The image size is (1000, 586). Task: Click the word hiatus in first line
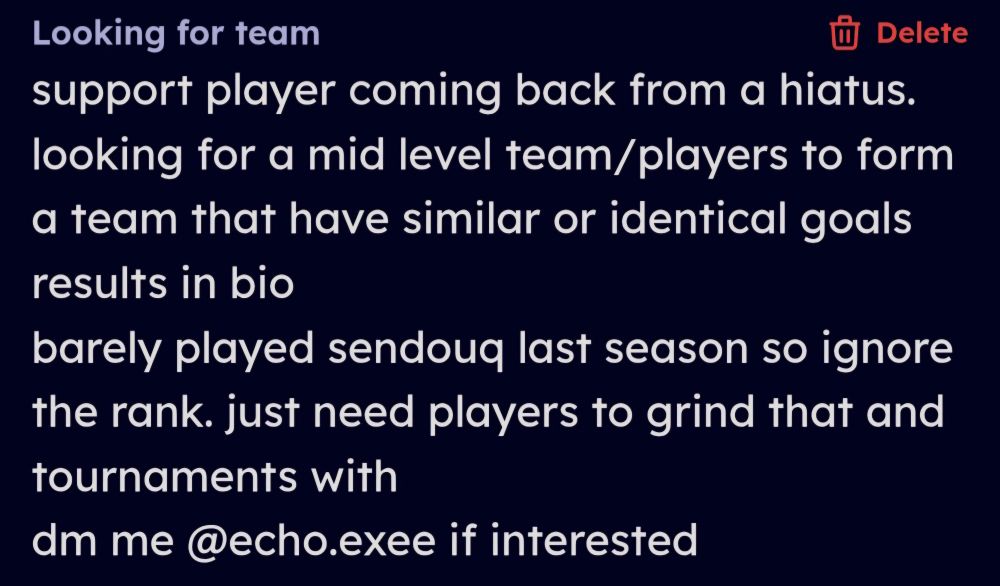(847, 90)
